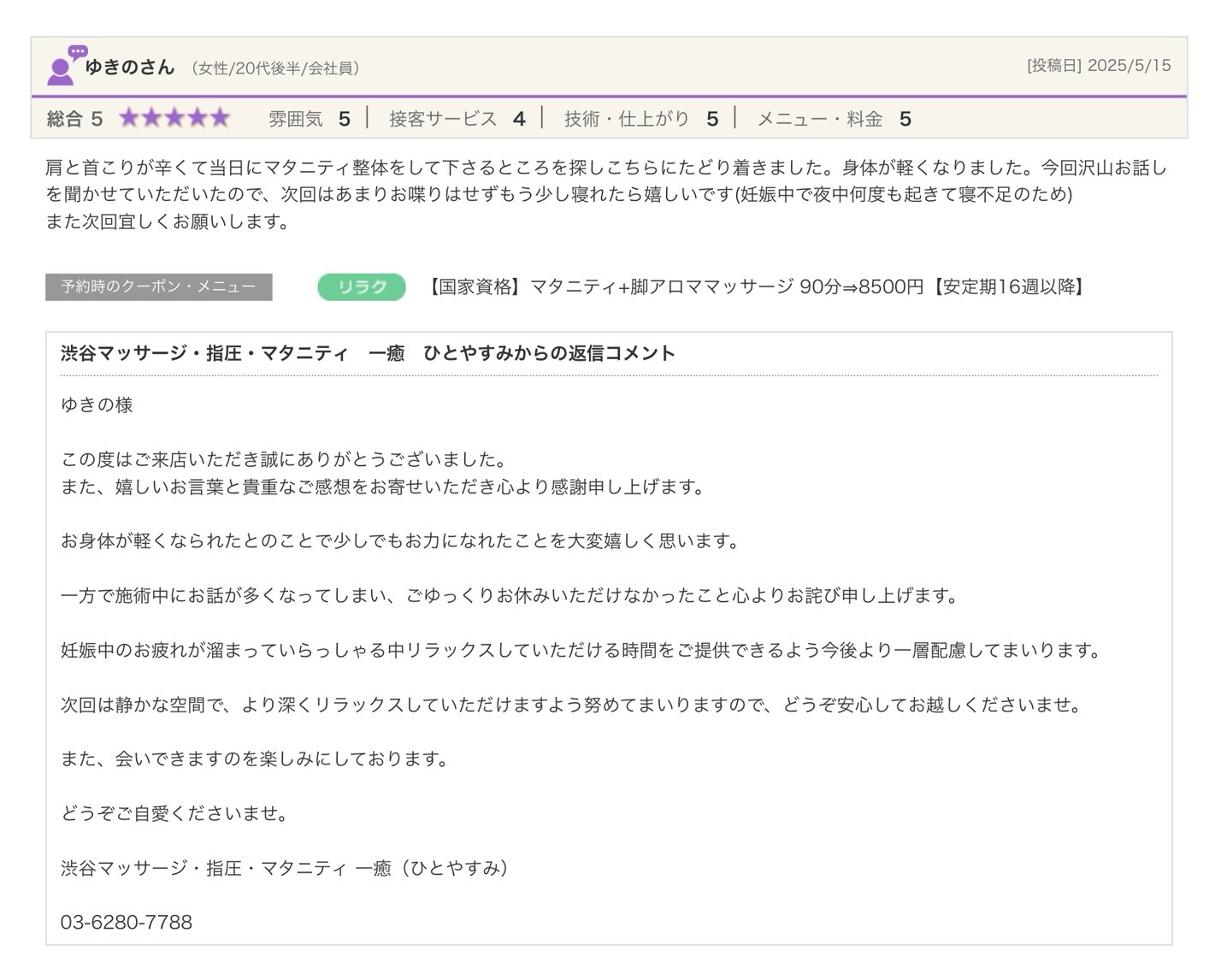This screenshot has width=1221, height=980.
Task: Click the five-star overall rating icons
Action: (174, 118)
